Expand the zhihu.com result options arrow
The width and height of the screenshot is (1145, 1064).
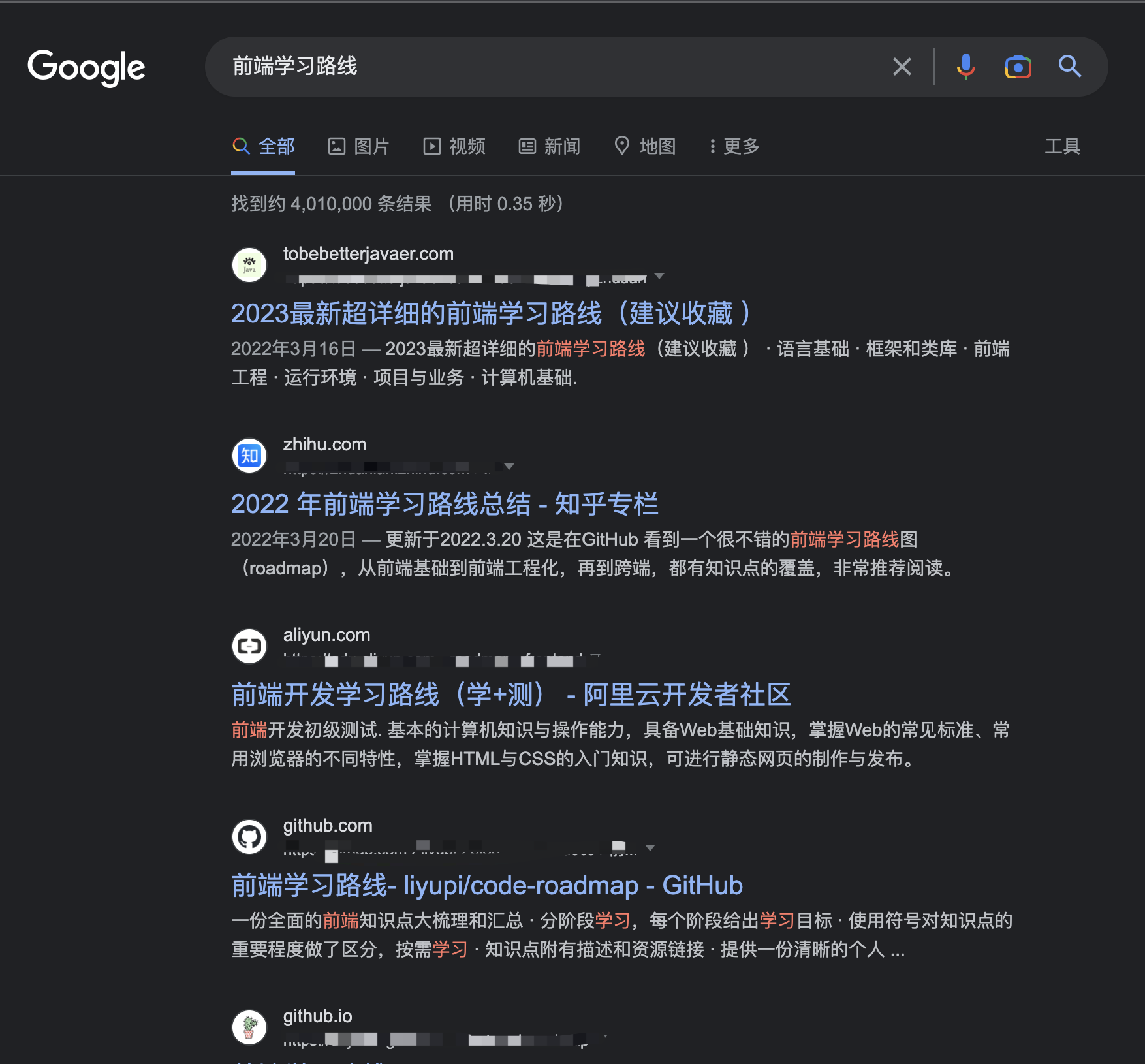(x=509, y=467)
